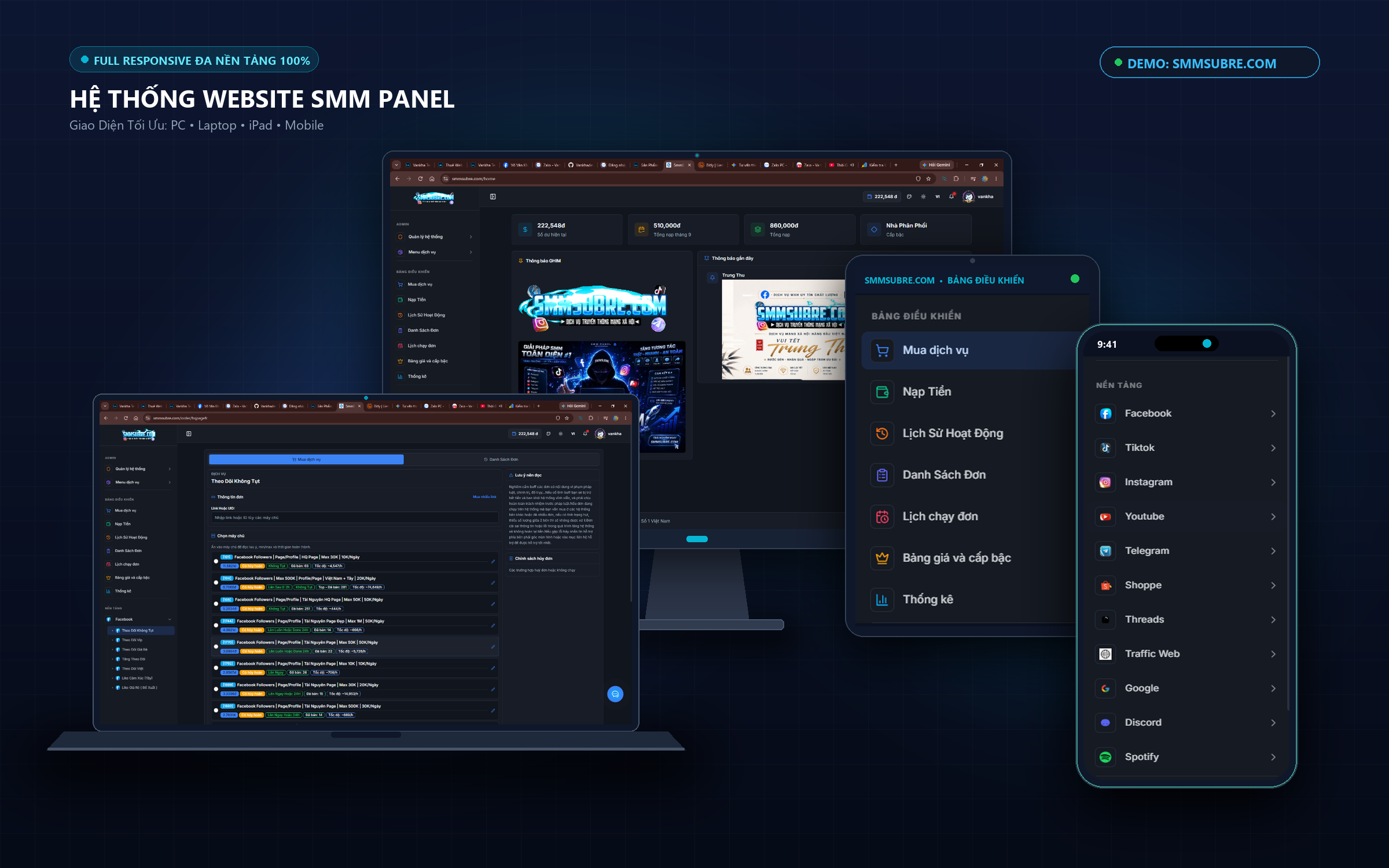Select server [1792] Max 10K radio button on laptop
This screenshot has width=1389, height=868.
point(216,668)
